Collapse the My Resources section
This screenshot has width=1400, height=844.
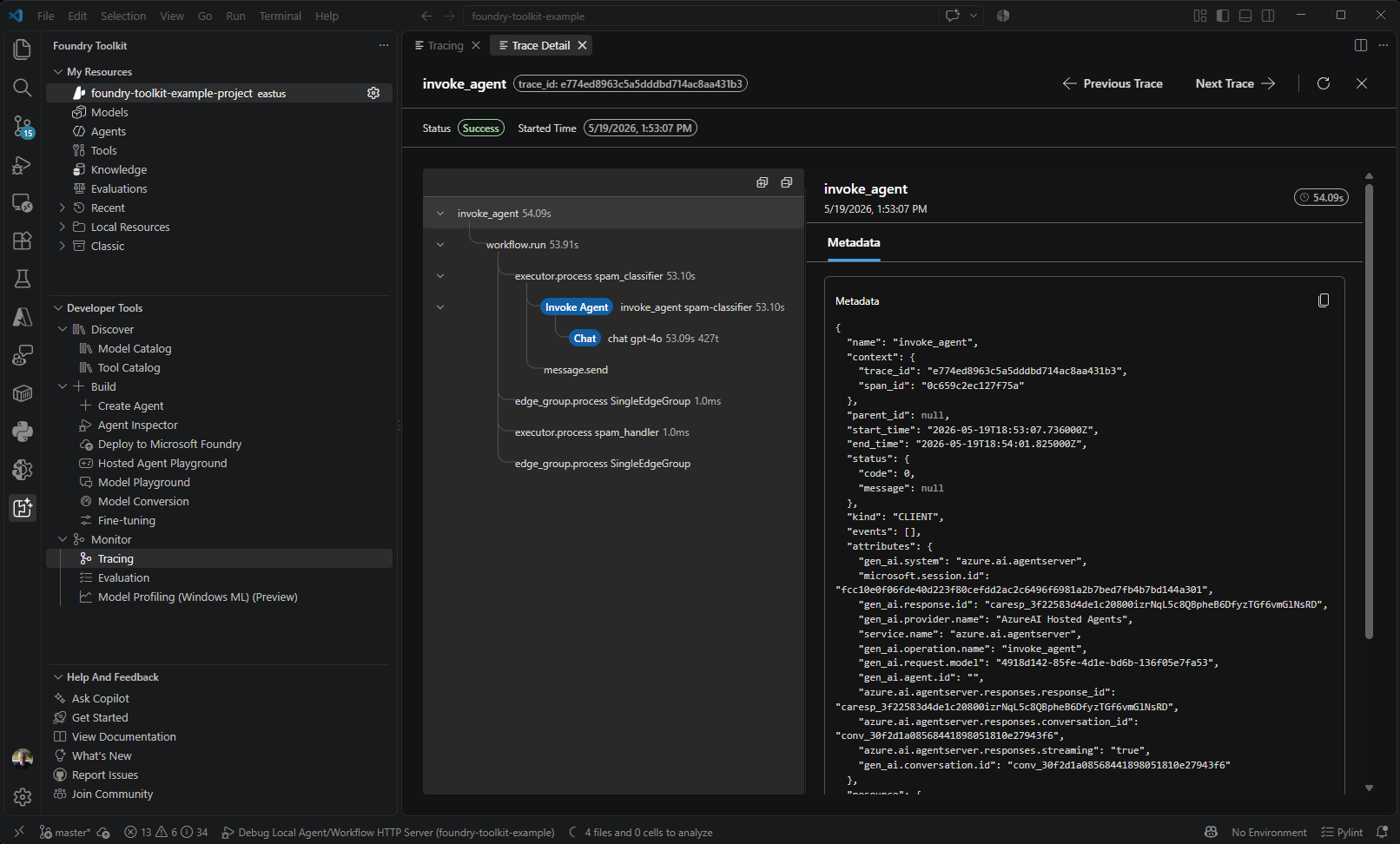click(58, 72)
